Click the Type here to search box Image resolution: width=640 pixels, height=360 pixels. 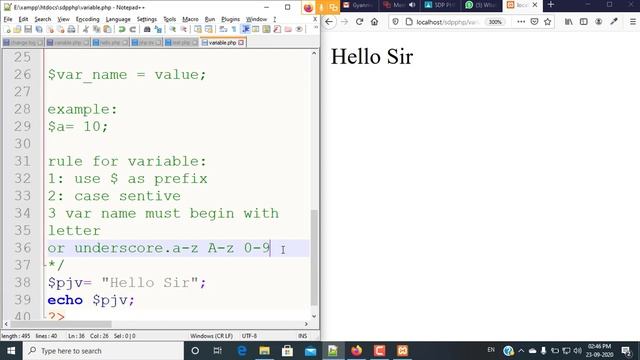coord(103,351)
